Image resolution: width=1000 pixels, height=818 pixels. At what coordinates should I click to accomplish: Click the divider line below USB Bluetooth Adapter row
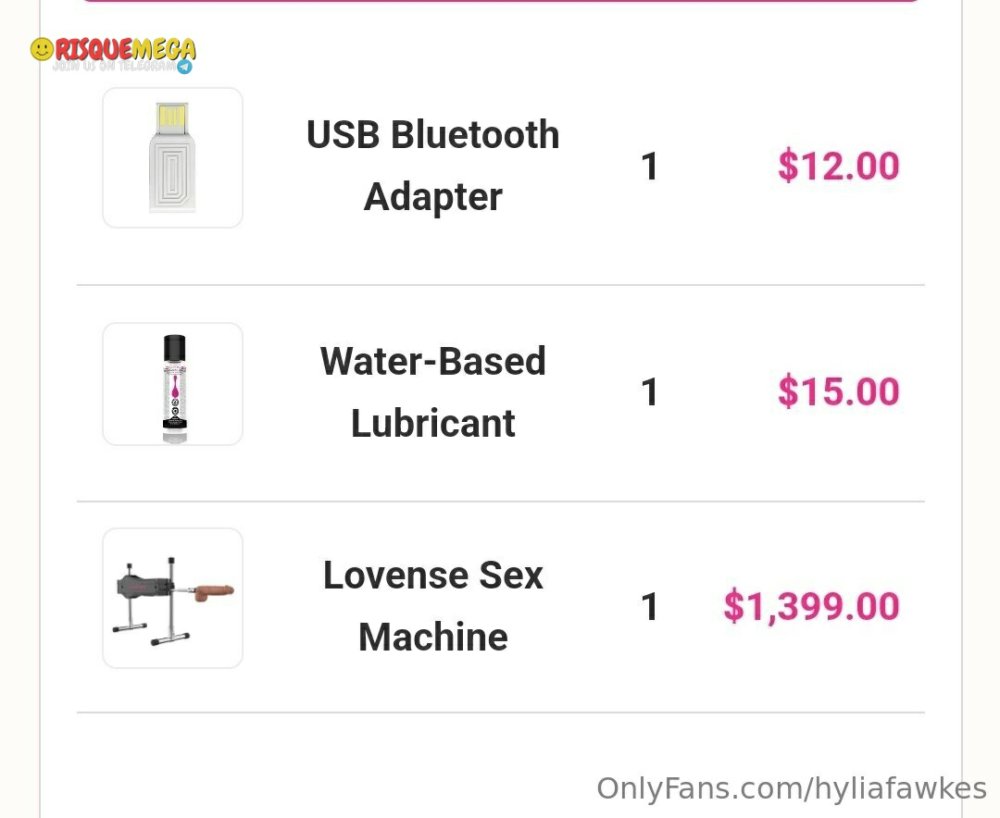point(501,285)
